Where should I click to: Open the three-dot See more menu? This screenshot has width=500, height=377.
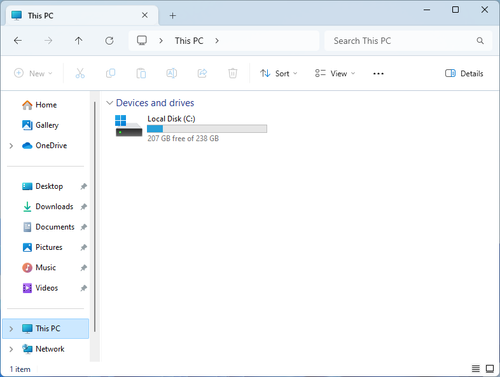[x=378, y=74]
